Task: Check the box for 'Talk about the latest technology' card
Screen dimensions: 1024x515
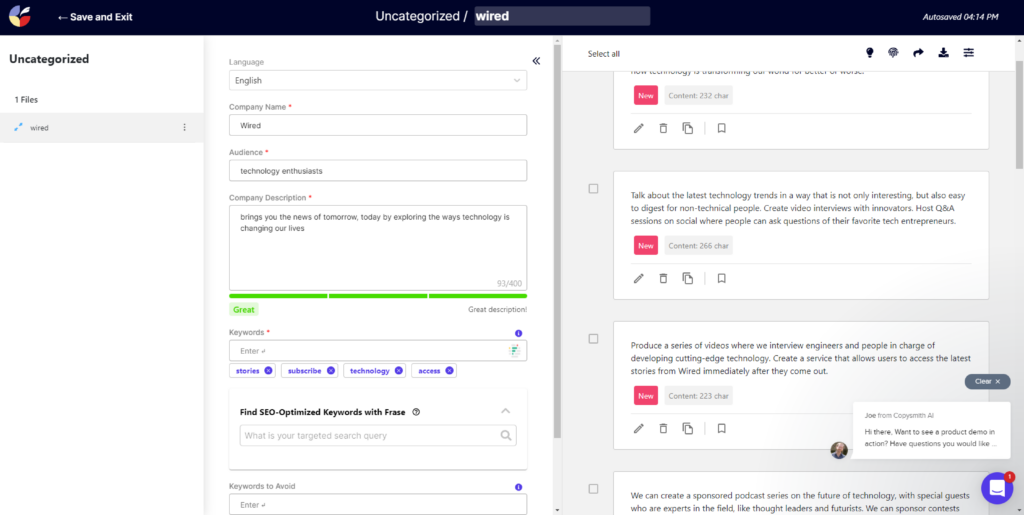Action: (593, 189)
